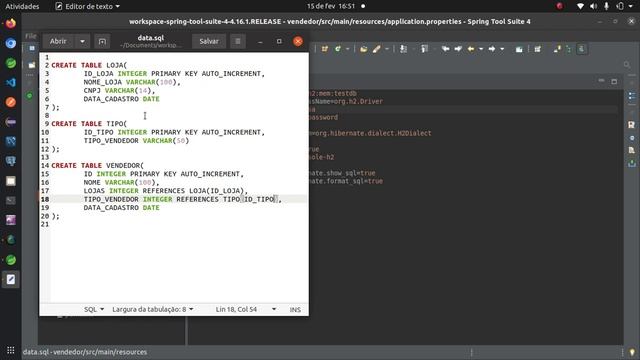Screen dimensions: 640x360
Task: Open Postman from the dock
Action: pyautogui.click(x=11, y=102)
